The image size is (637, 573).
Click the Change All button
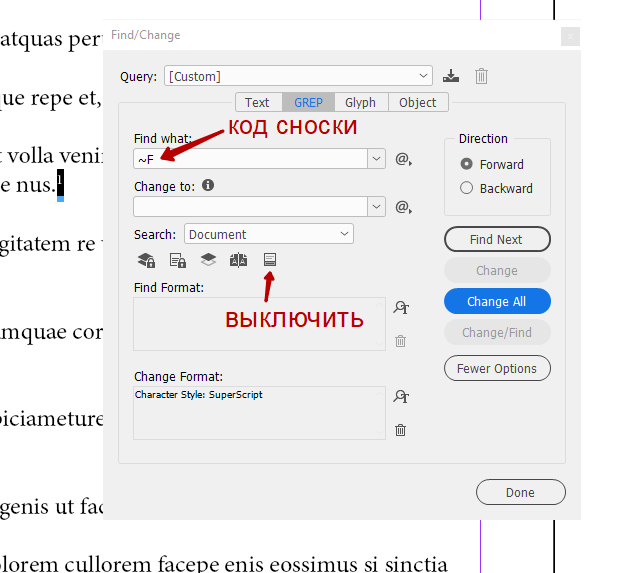497,301
